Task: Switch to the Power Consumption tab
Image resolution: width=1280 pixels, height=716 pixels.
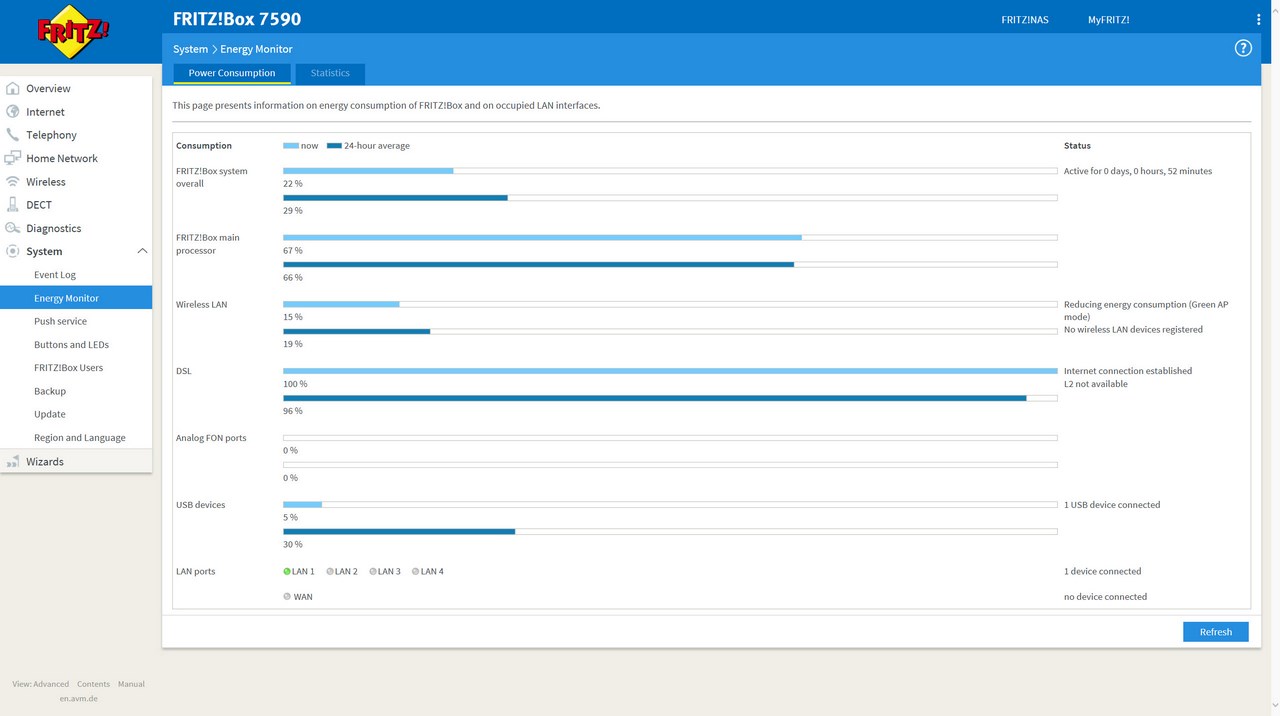Action: coord(232,73)
